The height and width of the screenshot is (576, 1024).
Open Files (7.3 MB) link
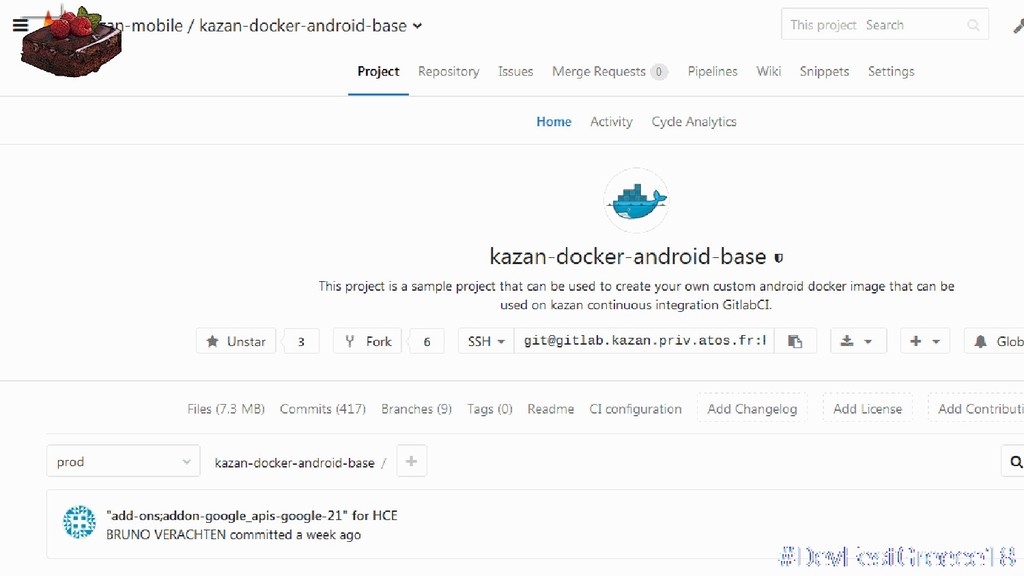click(x=226, y=409)
